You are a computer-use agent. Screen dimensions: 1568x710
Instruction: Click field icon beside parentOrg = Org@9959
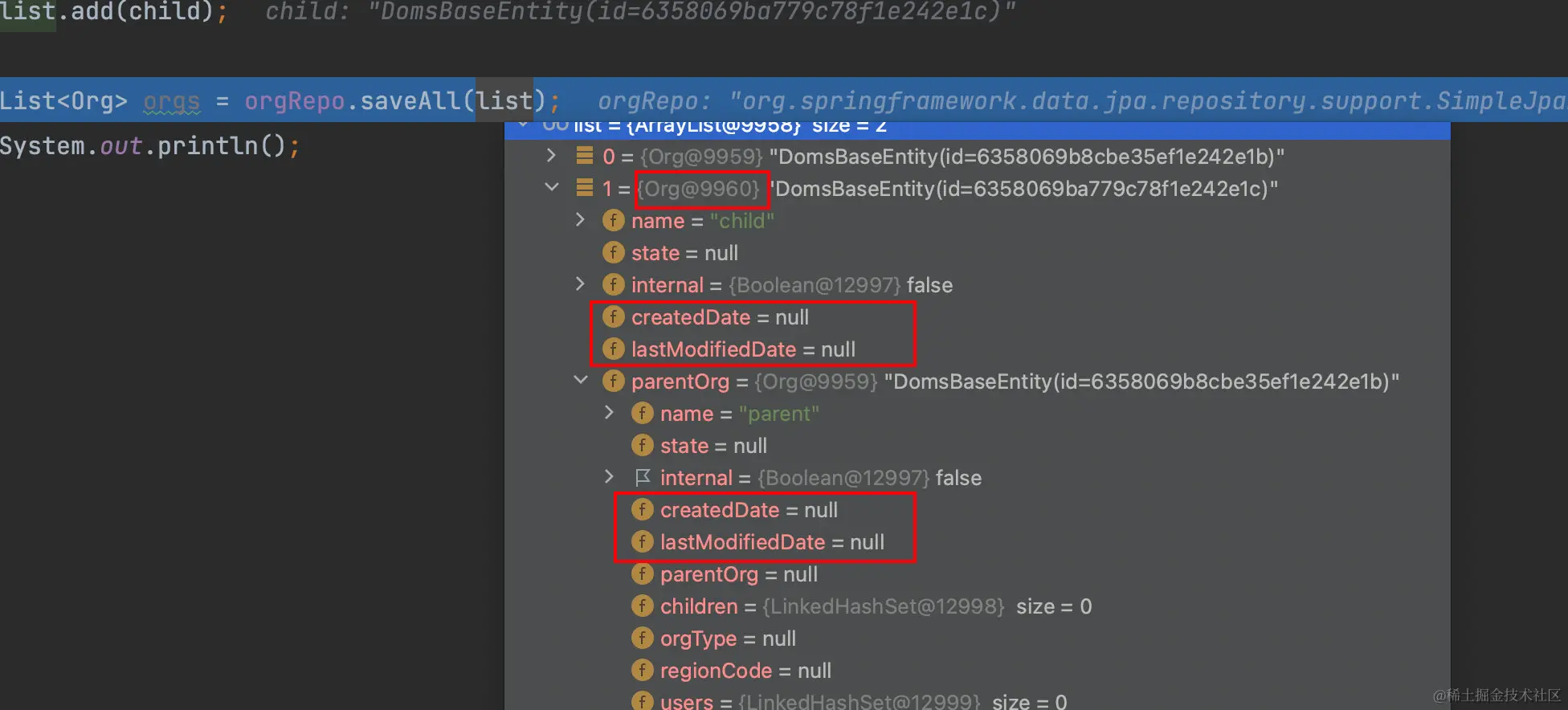click(x=613, y=381)
